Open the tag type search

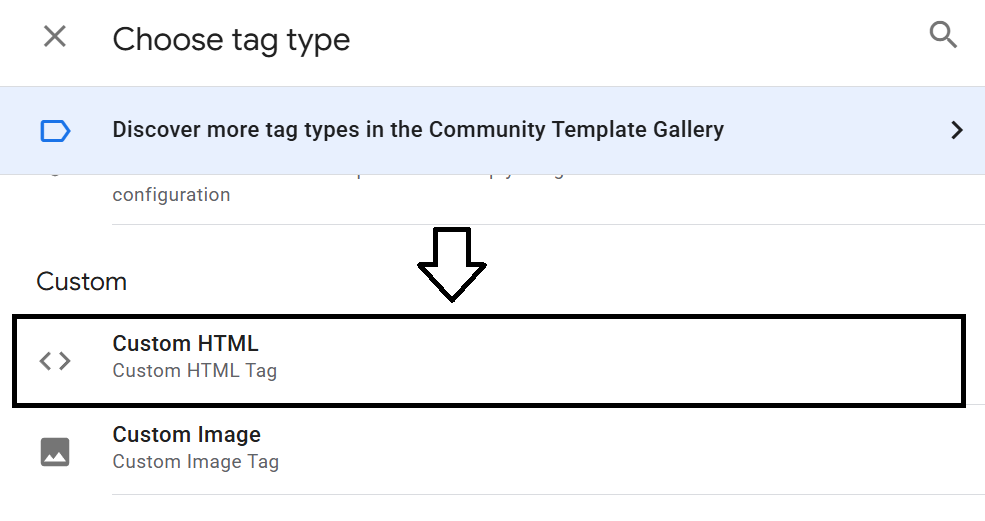(x=943, y=35)
